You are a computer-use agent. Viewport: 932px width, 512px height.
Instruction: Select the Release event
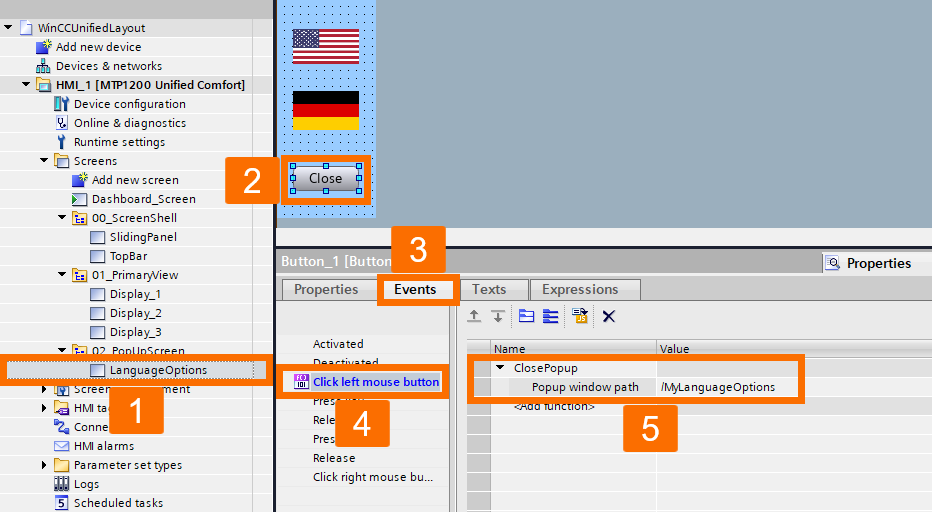click(x=334, y=458)
